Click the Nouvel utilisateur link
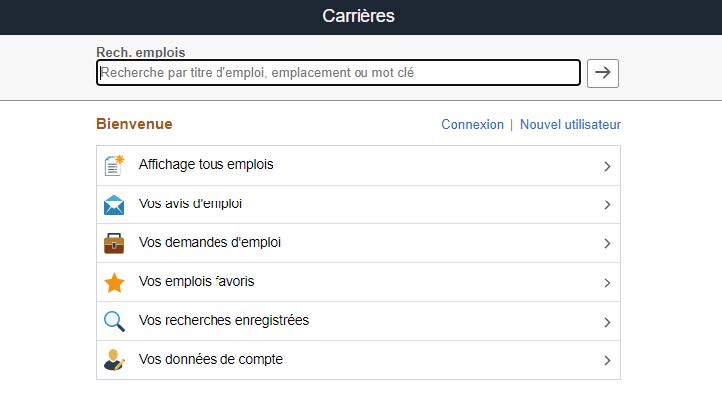The height and width of the screenshot is (400, 722). click(x=570, y=125)
